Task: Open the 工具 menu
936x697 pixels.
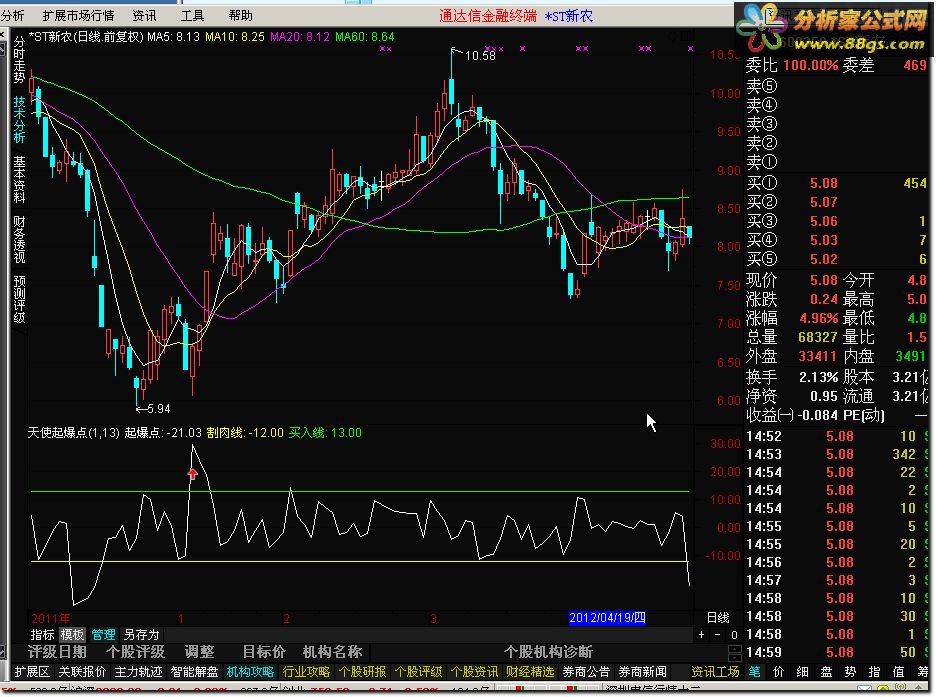Action: [x=192, y=16]
